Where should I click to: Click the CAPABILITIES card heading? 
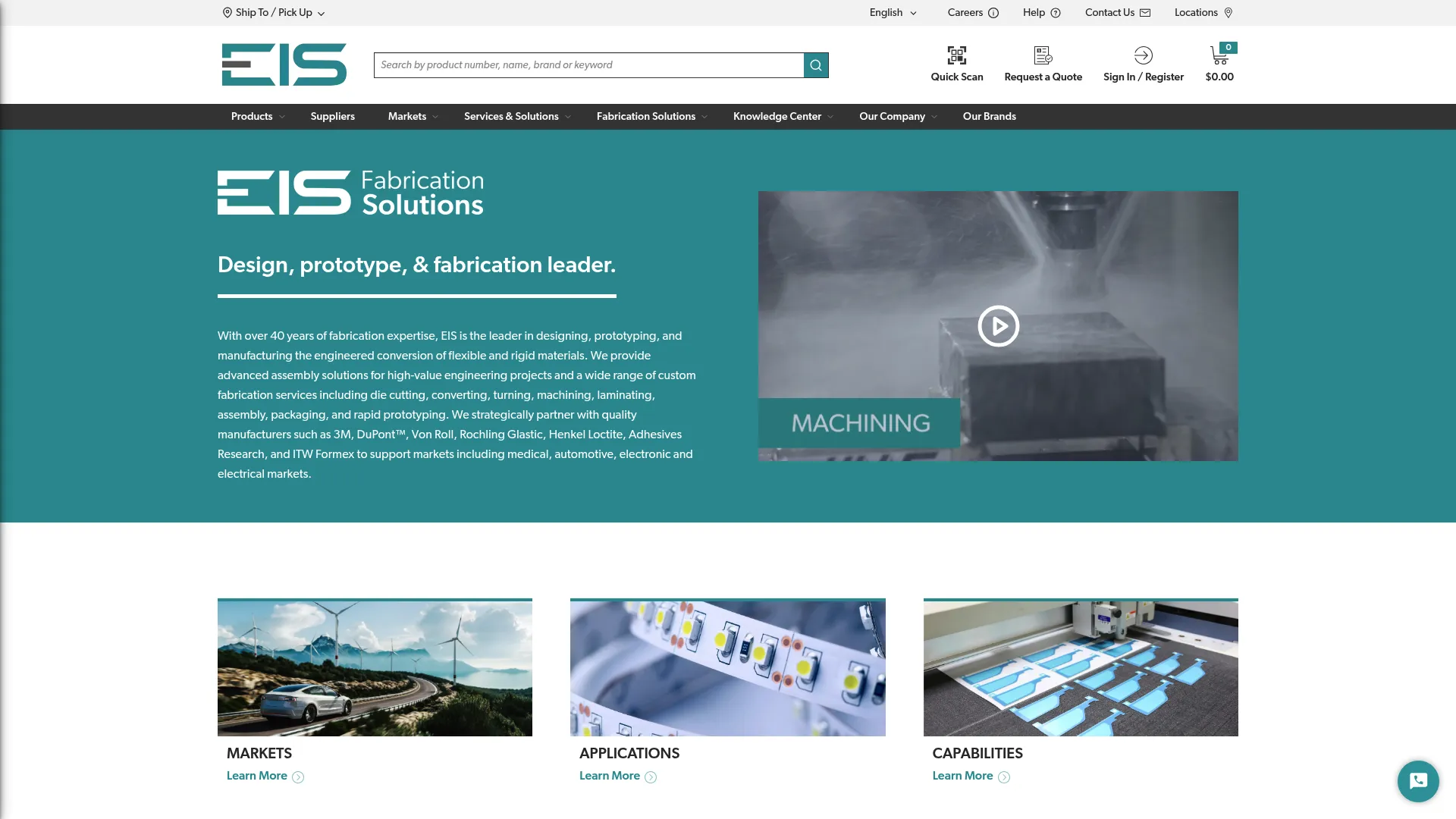(977, 754)
